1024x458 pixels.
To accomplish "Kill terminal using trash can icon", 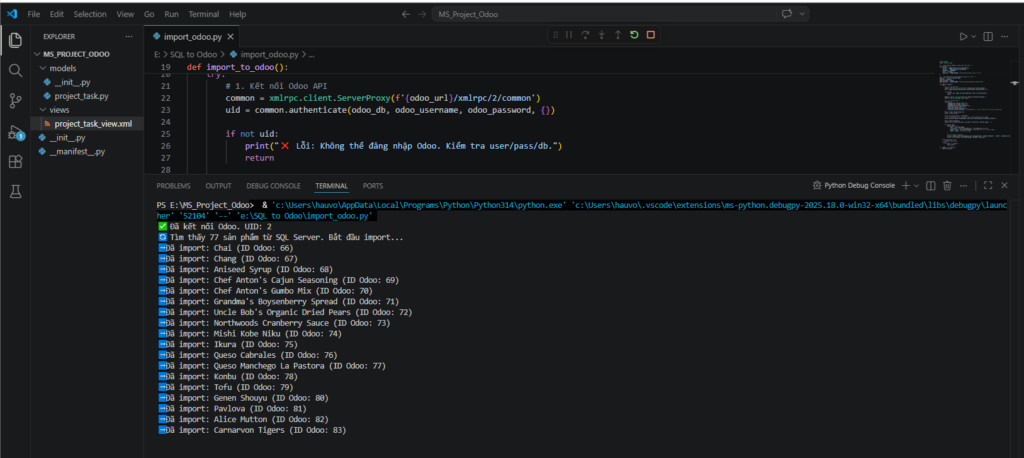I will pyautogui.click(x=947, y=185).
